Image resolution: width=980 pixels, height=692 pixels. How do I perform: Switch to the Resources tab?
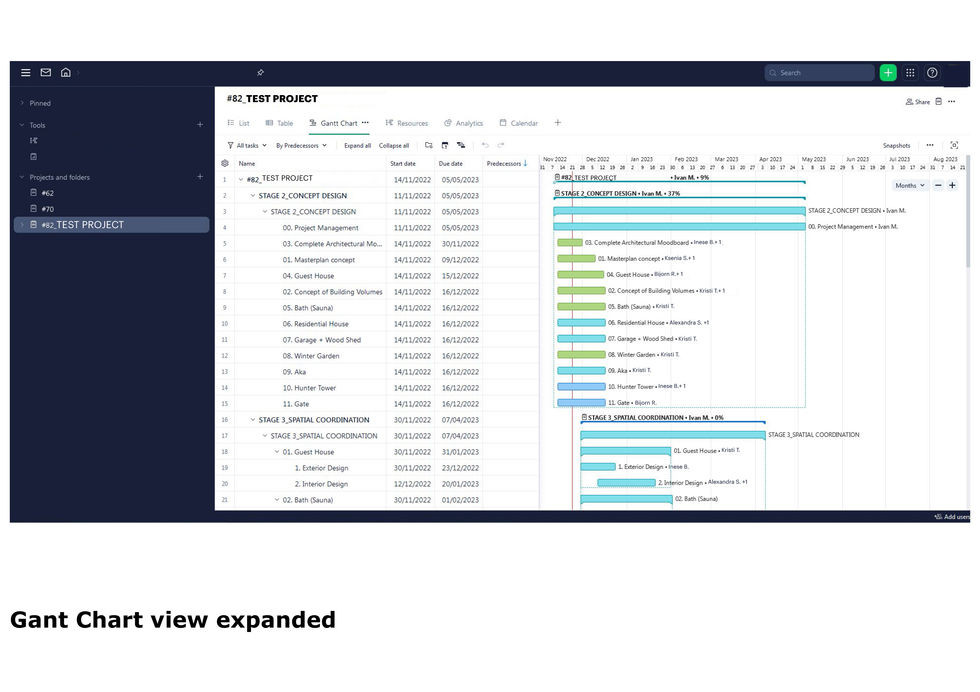pyautogui.click(x=407, y=123)
